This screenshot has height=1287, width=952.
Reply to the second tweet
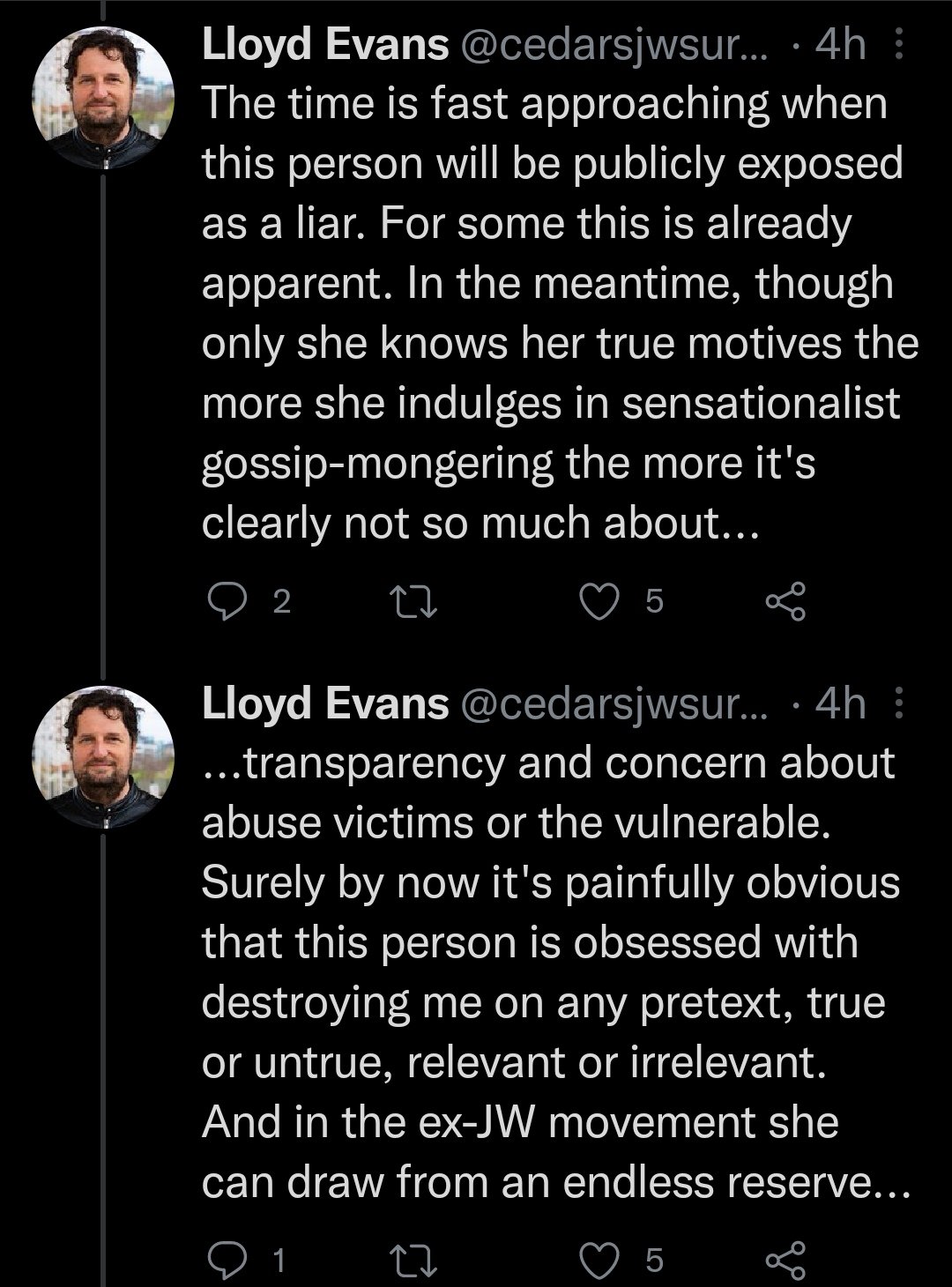pyautogui.click(x=225, y=1261)
